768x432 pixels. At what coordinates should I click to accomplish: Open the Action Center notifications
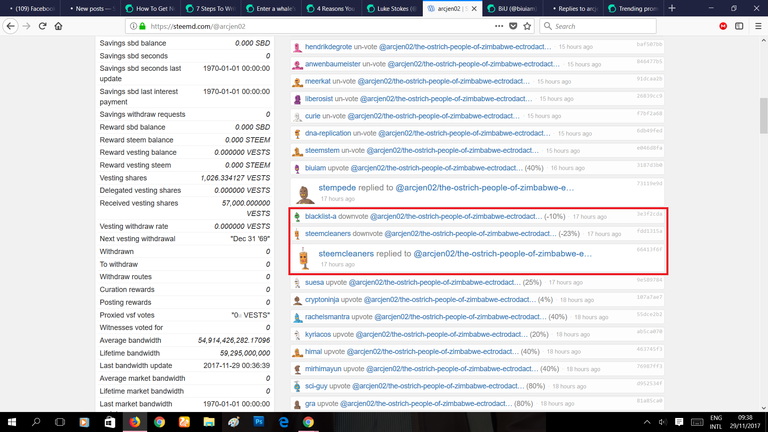click(679, 422)
